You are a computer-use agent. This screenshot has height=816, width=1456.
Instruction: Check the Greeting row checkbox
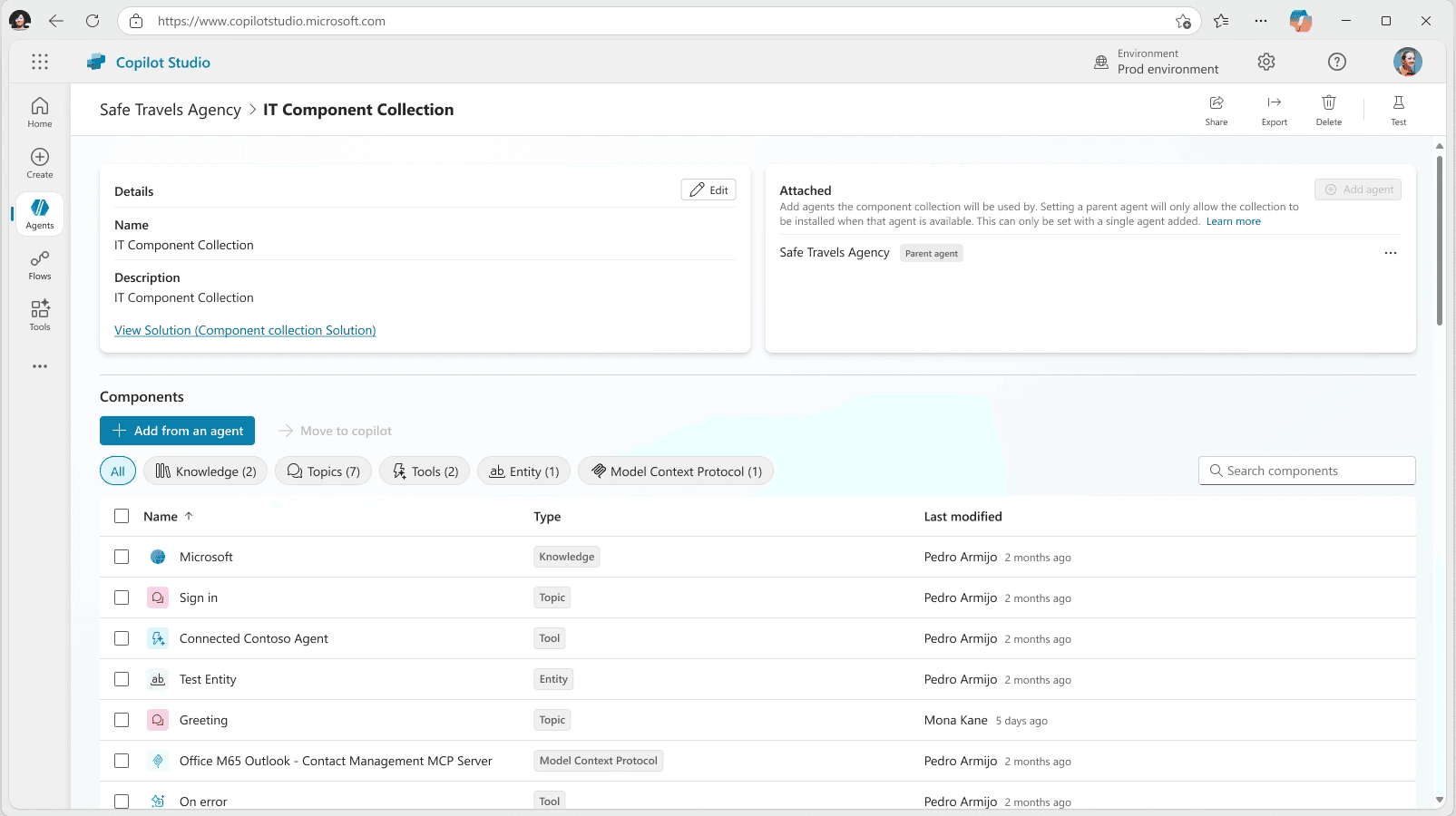[122, 720]
